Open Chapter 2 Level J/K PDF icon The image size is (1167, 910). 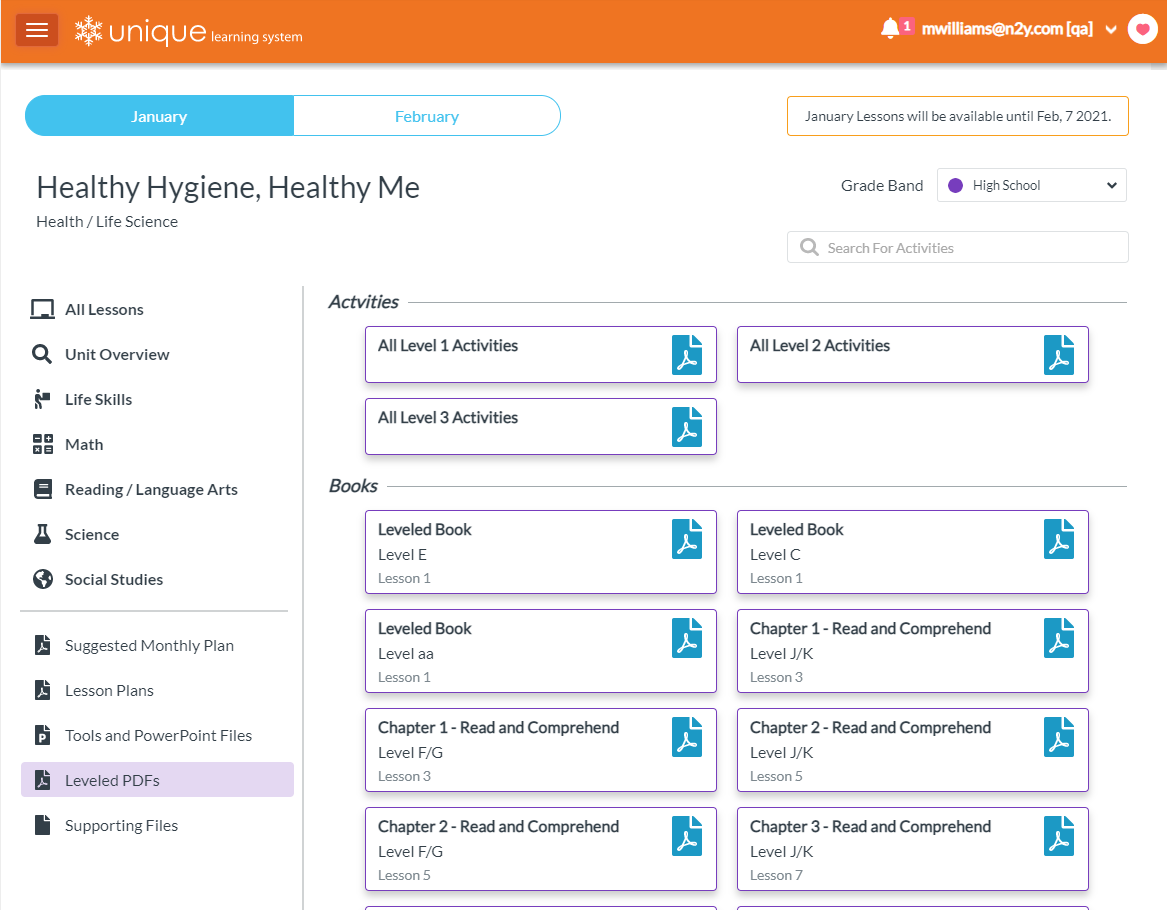coord(1058,737)
